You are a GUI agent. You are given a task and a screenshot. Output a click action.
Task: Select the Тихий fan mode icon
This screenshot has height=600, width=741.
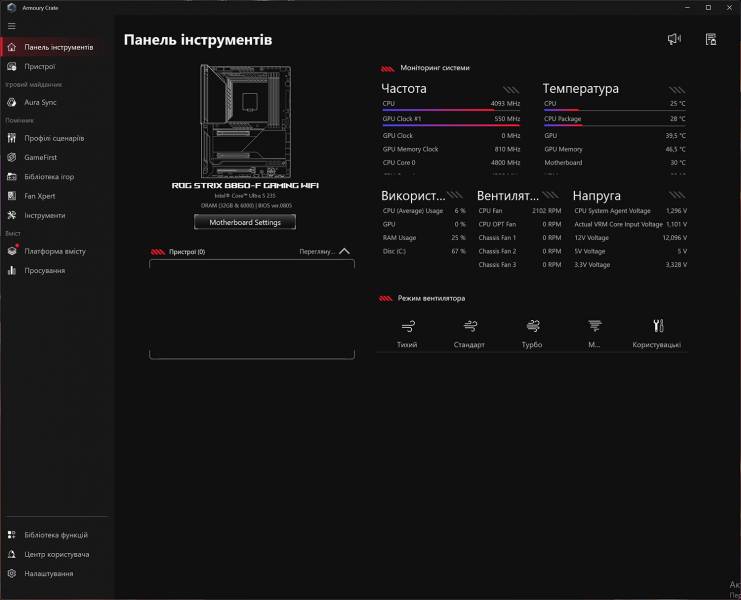tap(408, 326)
